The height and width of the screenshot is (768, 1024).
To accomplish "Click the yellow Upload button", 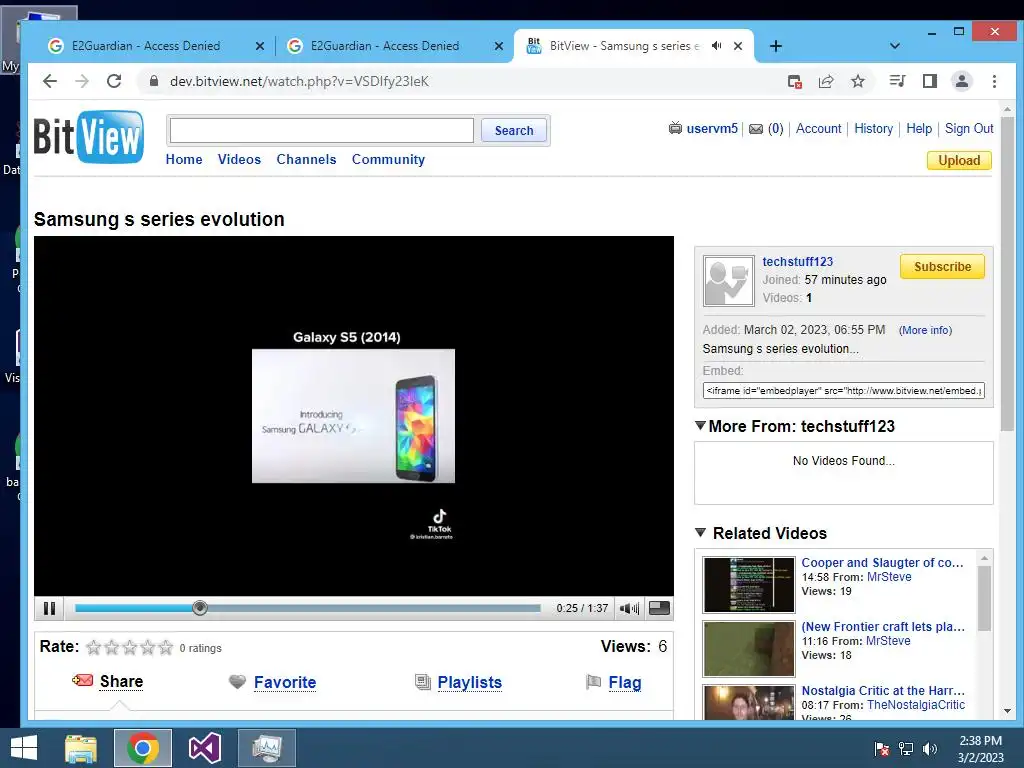I will tap(959, 161).
